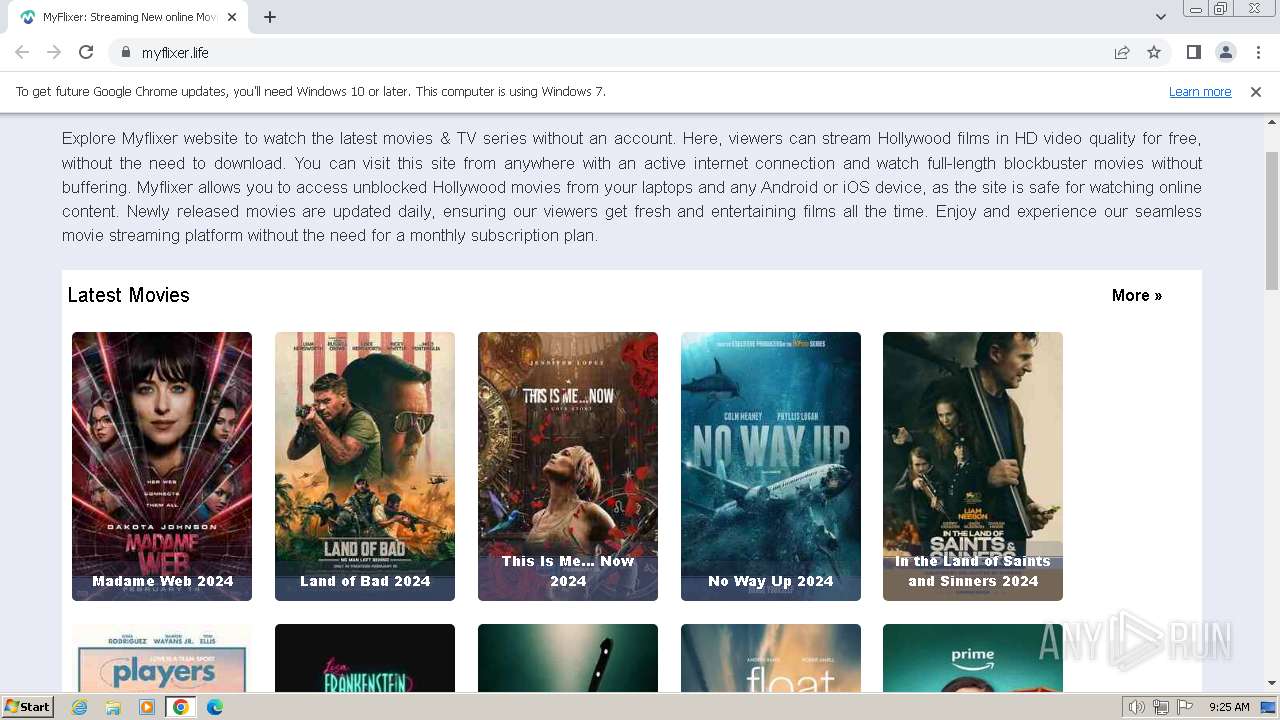Open the Learn more link
This screenshot has height=720, width=1280.
[1200, 92]
